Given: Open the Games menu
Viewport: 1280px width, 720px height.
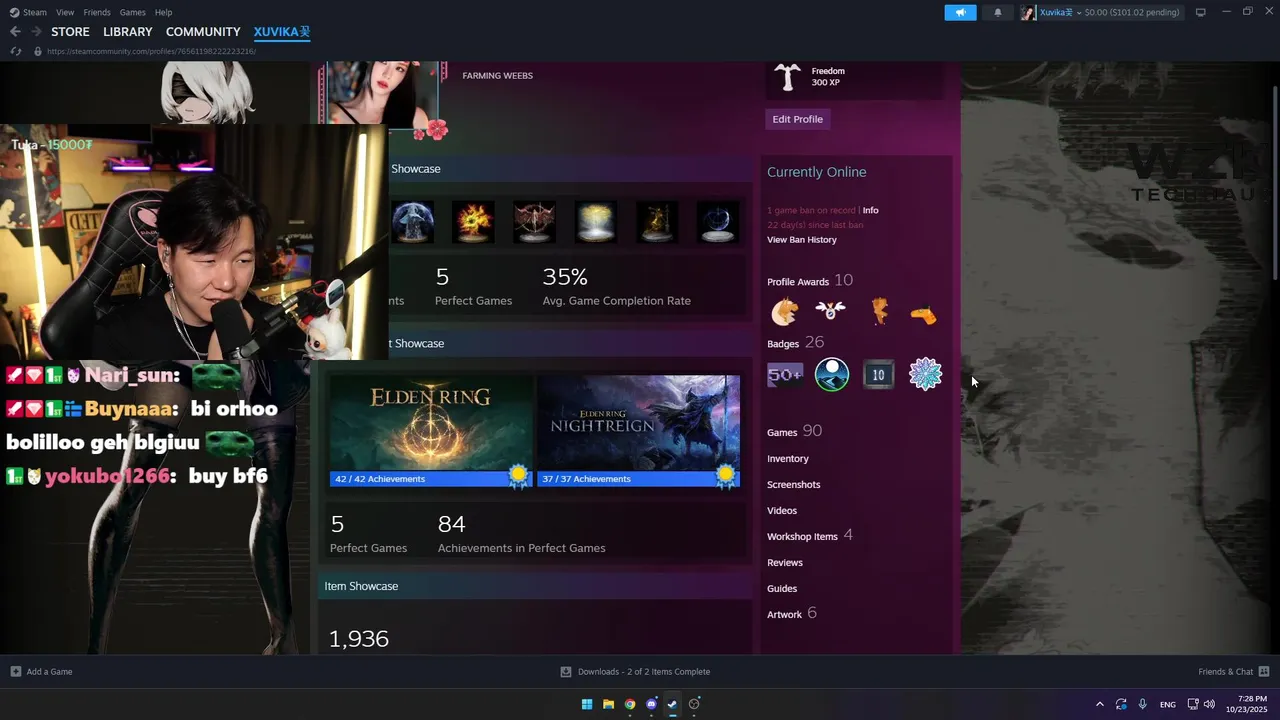Looking at the screenshot, I should point(133,12).
